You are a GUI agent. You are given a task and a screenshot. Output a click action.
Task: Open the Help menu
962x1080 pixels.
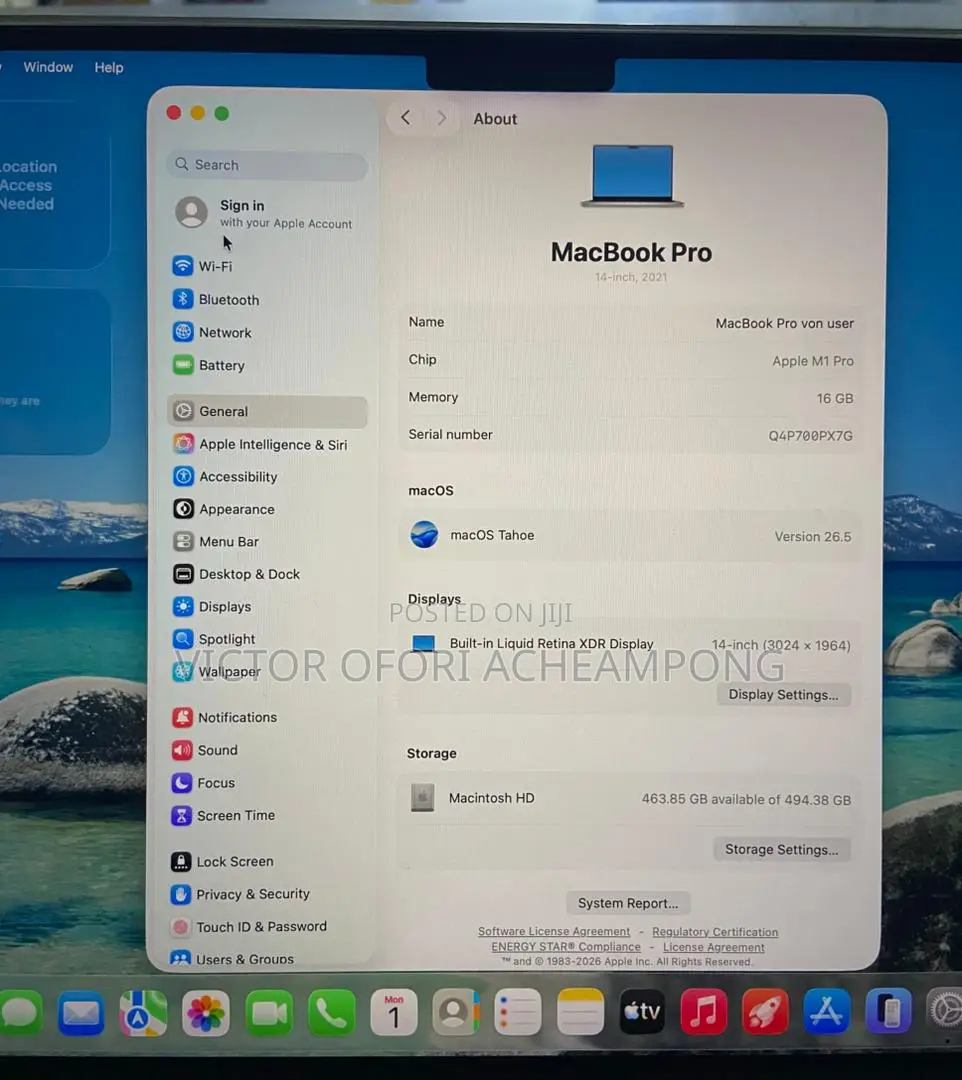point(109,68)
